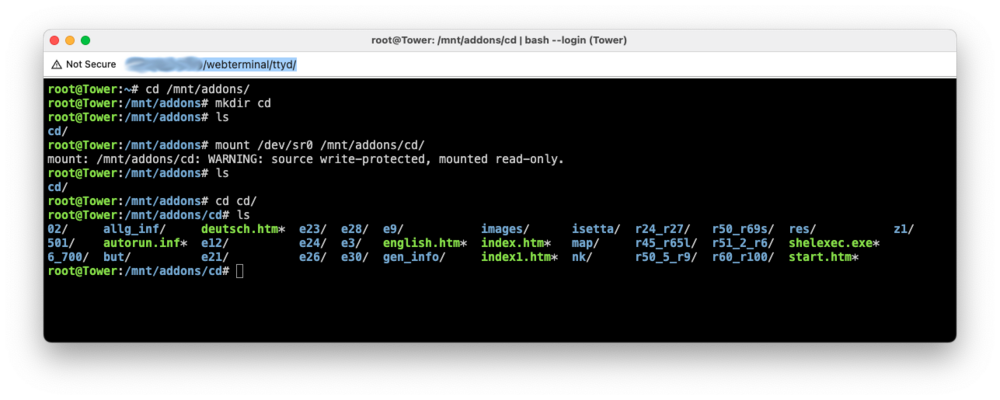Click the "res/" directory entry
This screenshot has height=400, width=1000.
[x=802, y=229]
